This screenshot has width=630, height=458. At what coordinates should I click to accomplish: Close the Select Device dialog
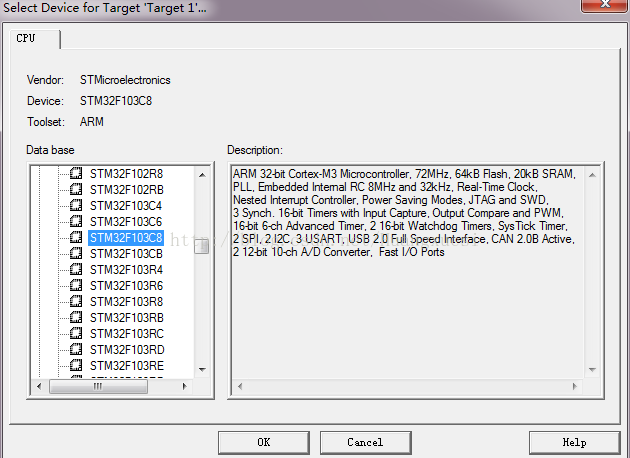tap(605, 6)
